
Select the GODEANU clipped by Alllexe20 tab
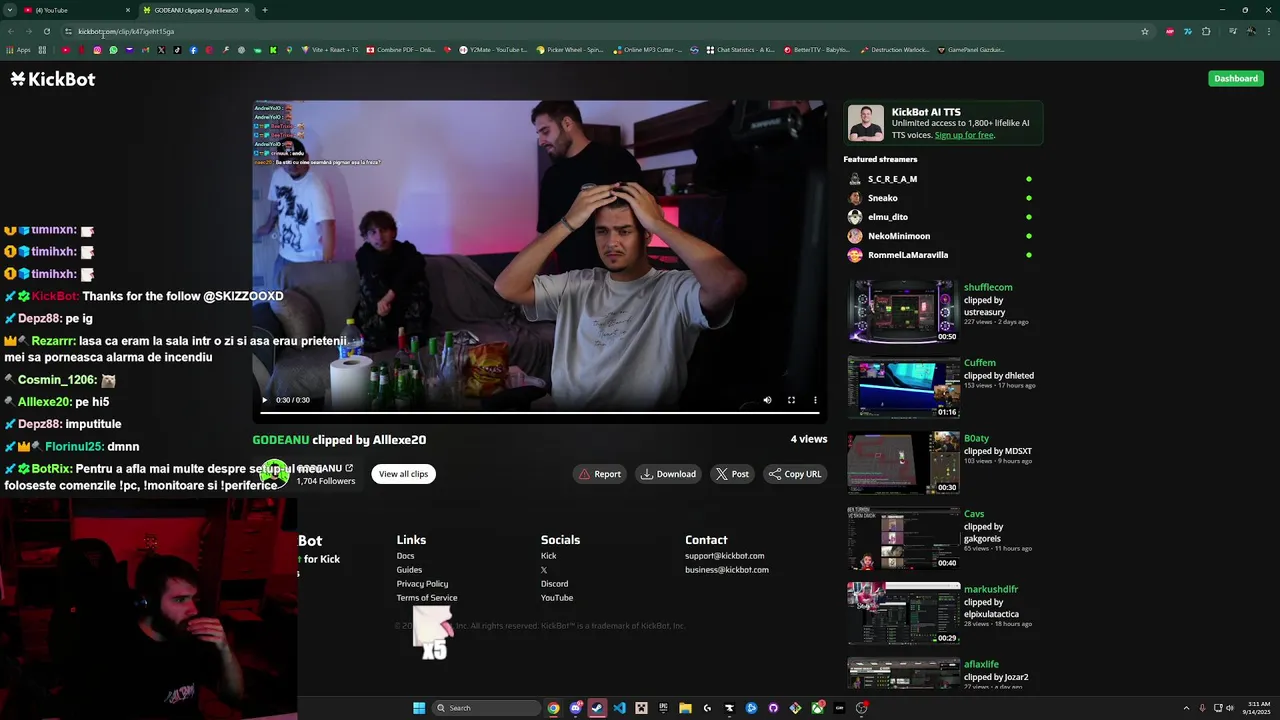(196, 10)
